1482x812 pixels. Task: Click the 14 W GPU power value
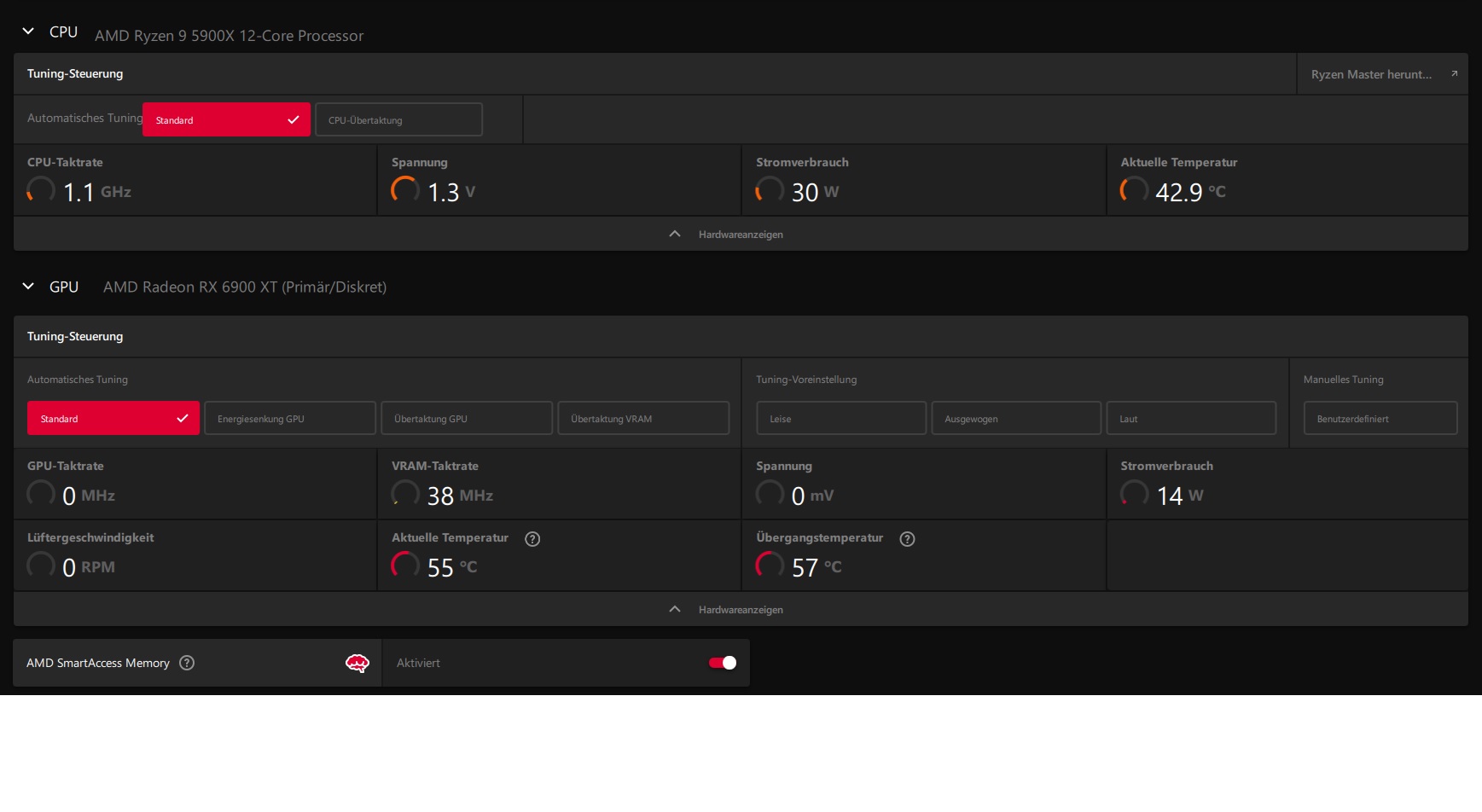click(1180, 496)
